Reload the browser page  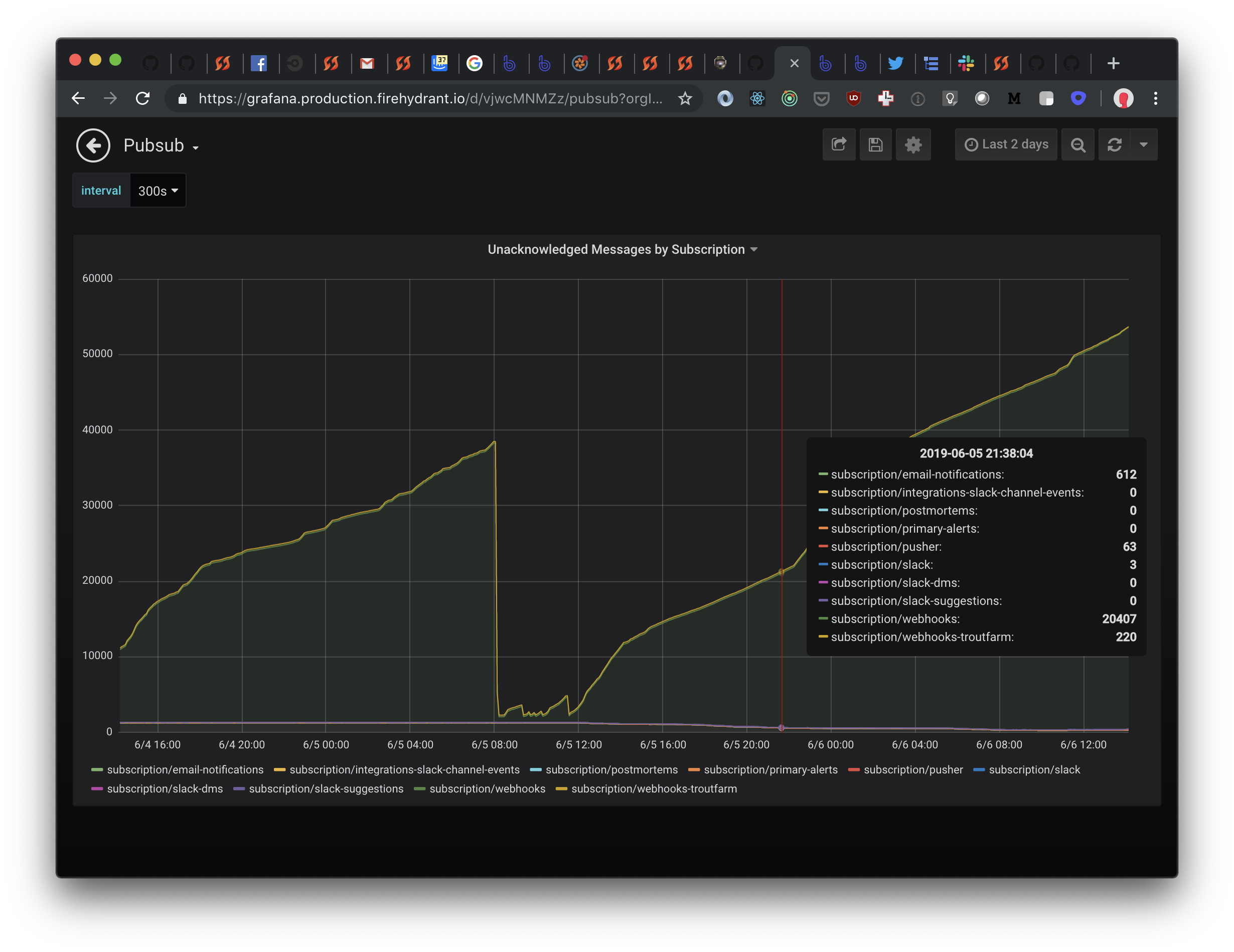(x=143, y=98)
